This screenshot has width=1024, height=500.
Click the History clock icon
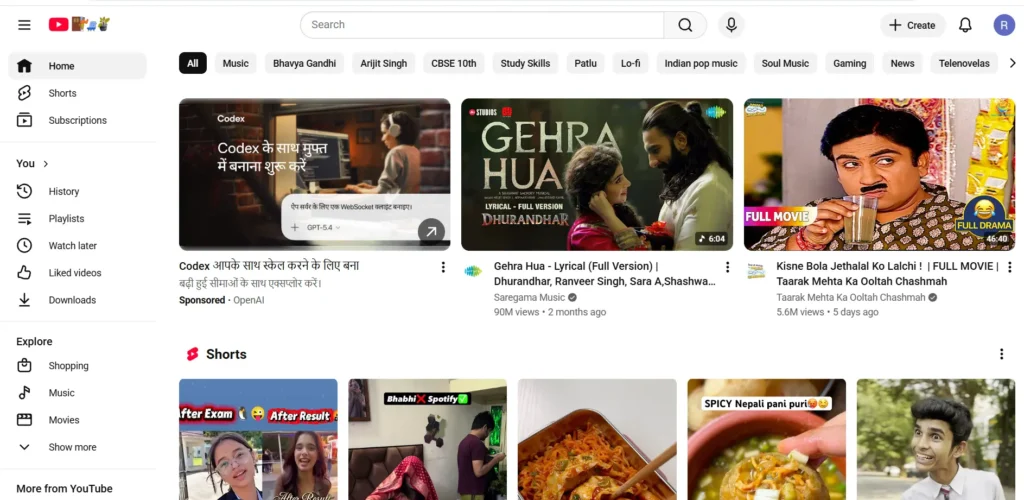click(x=24, y=191)
